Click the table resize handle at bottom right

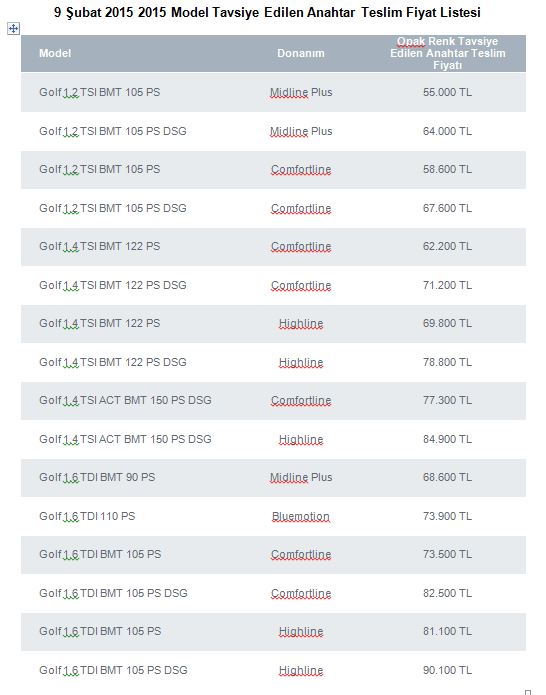pyautogui.click(x=527, y=692)
